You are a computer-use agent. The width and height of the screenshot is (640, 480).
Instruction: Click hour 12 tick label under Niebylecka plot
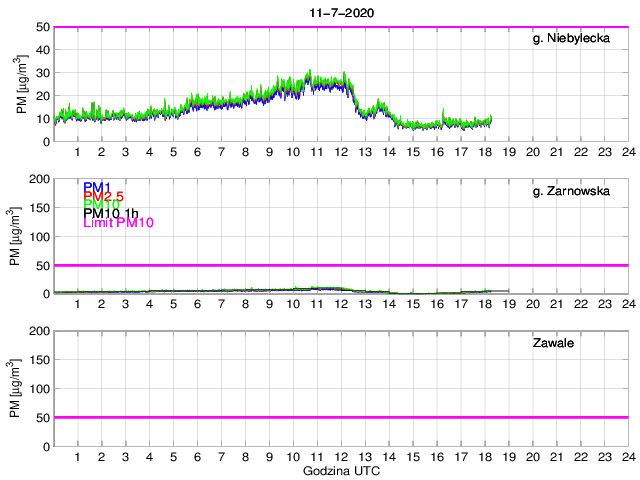point(341,152)
